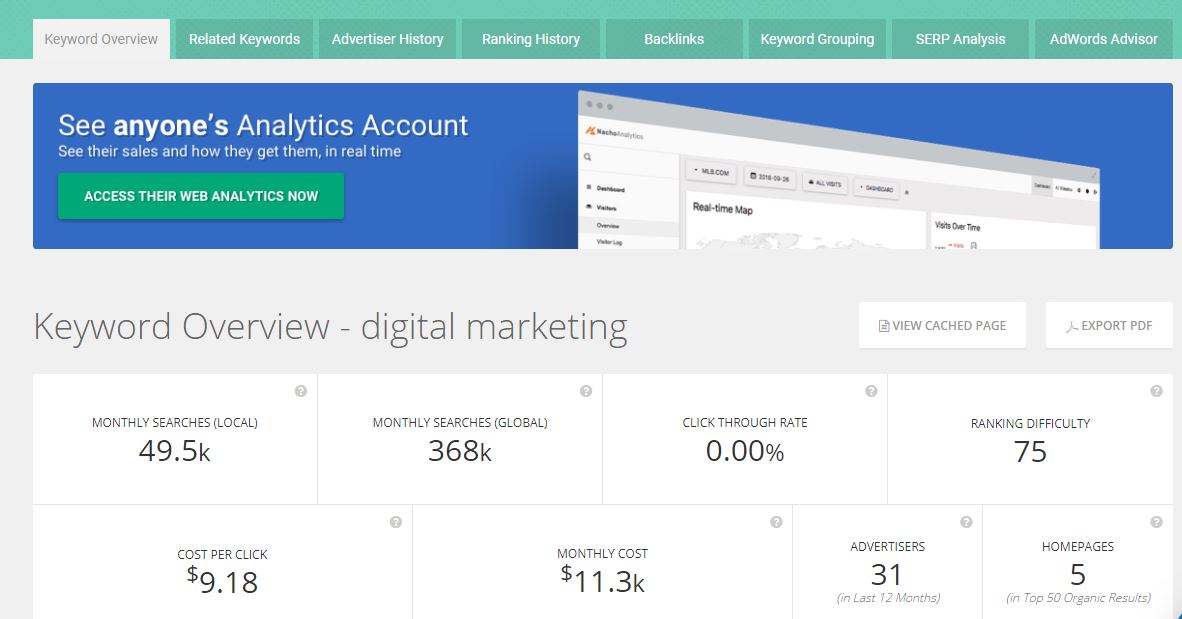Screen dimensions: 1182x619
Task: Export the report with Export PDF
Action: coord(1109,325)
